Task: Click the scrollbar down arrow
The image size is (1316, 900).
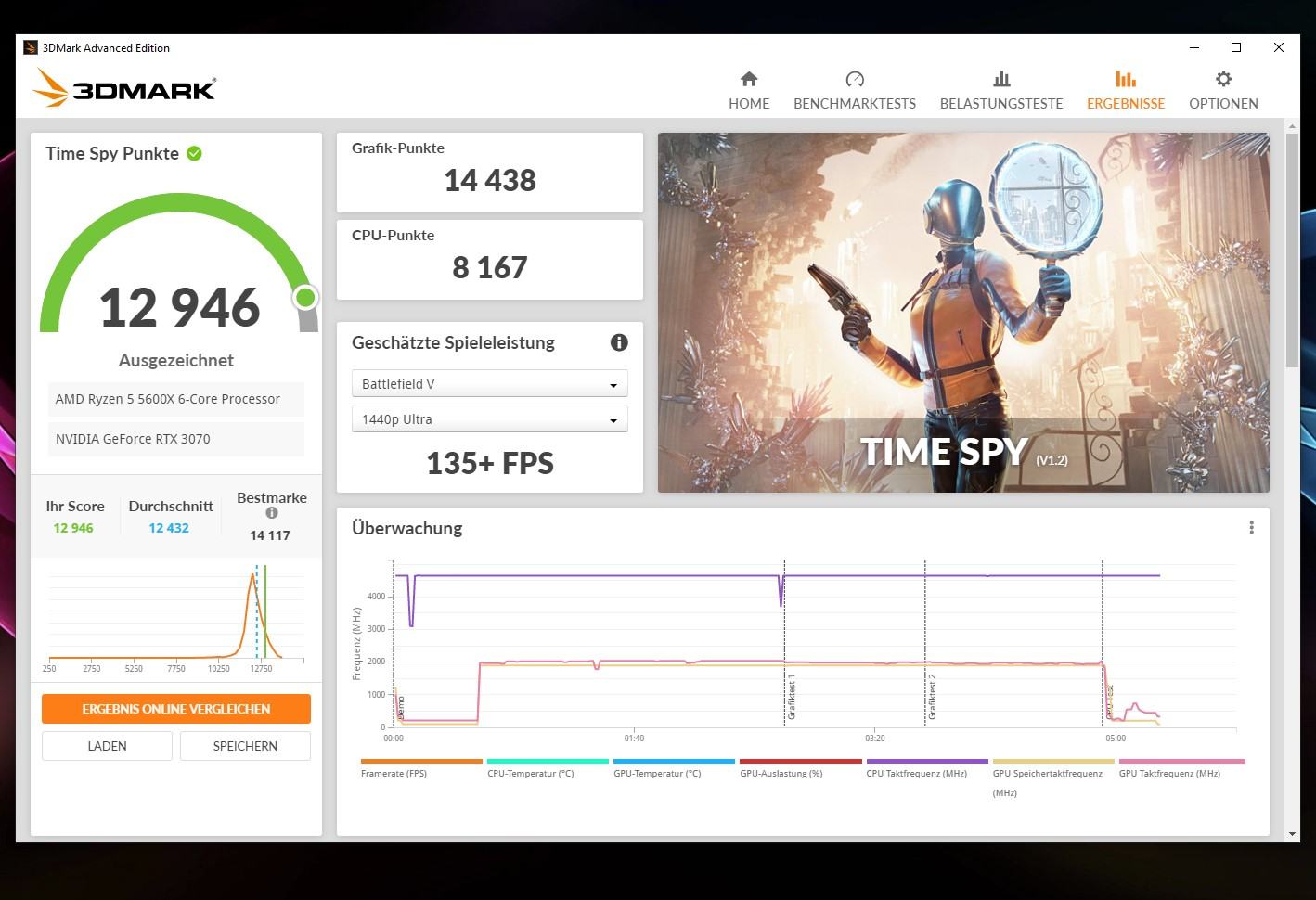Action: [1292, 834]
